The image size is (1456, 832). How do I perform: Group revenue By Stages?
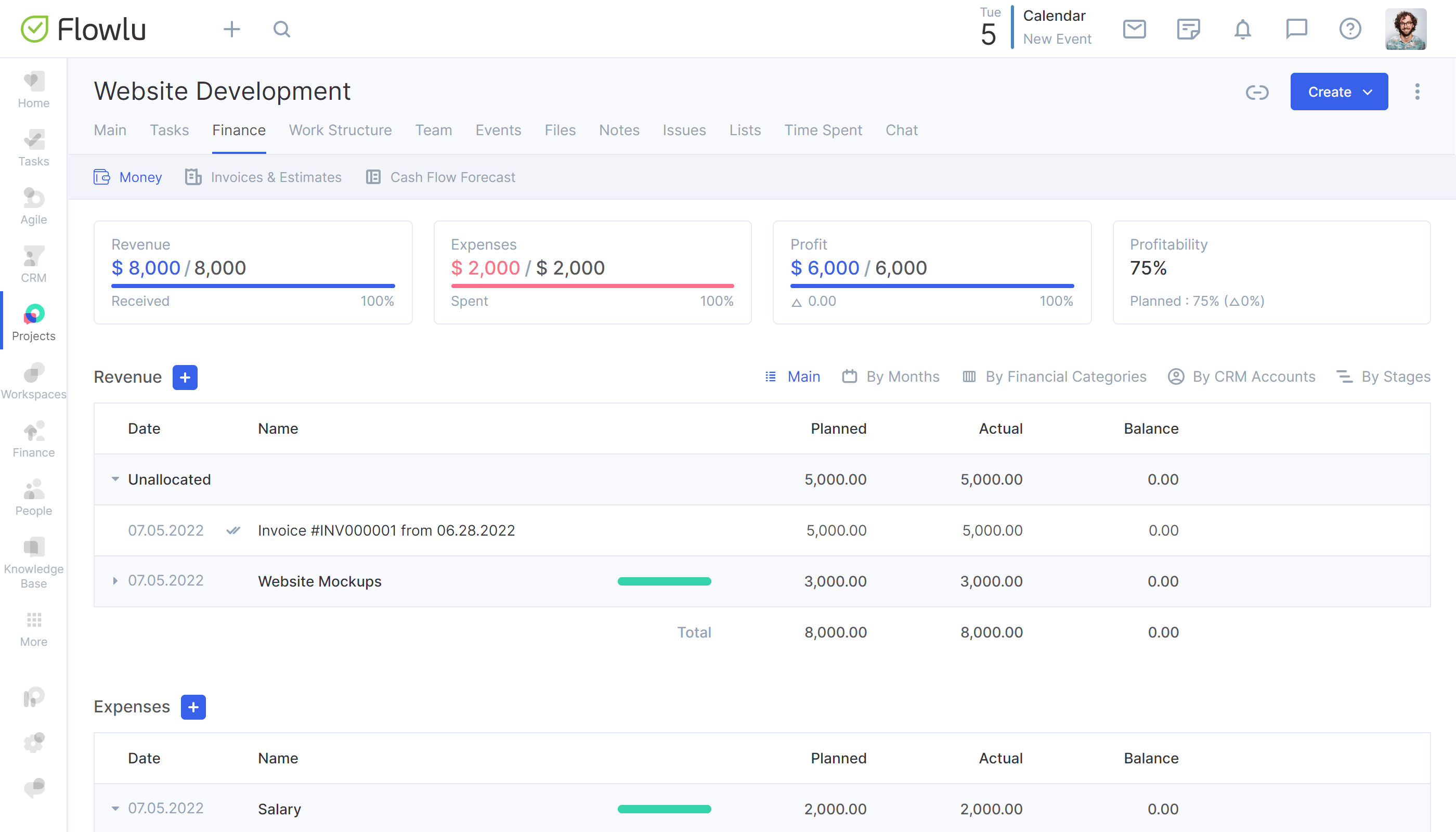coord(1383,376)
